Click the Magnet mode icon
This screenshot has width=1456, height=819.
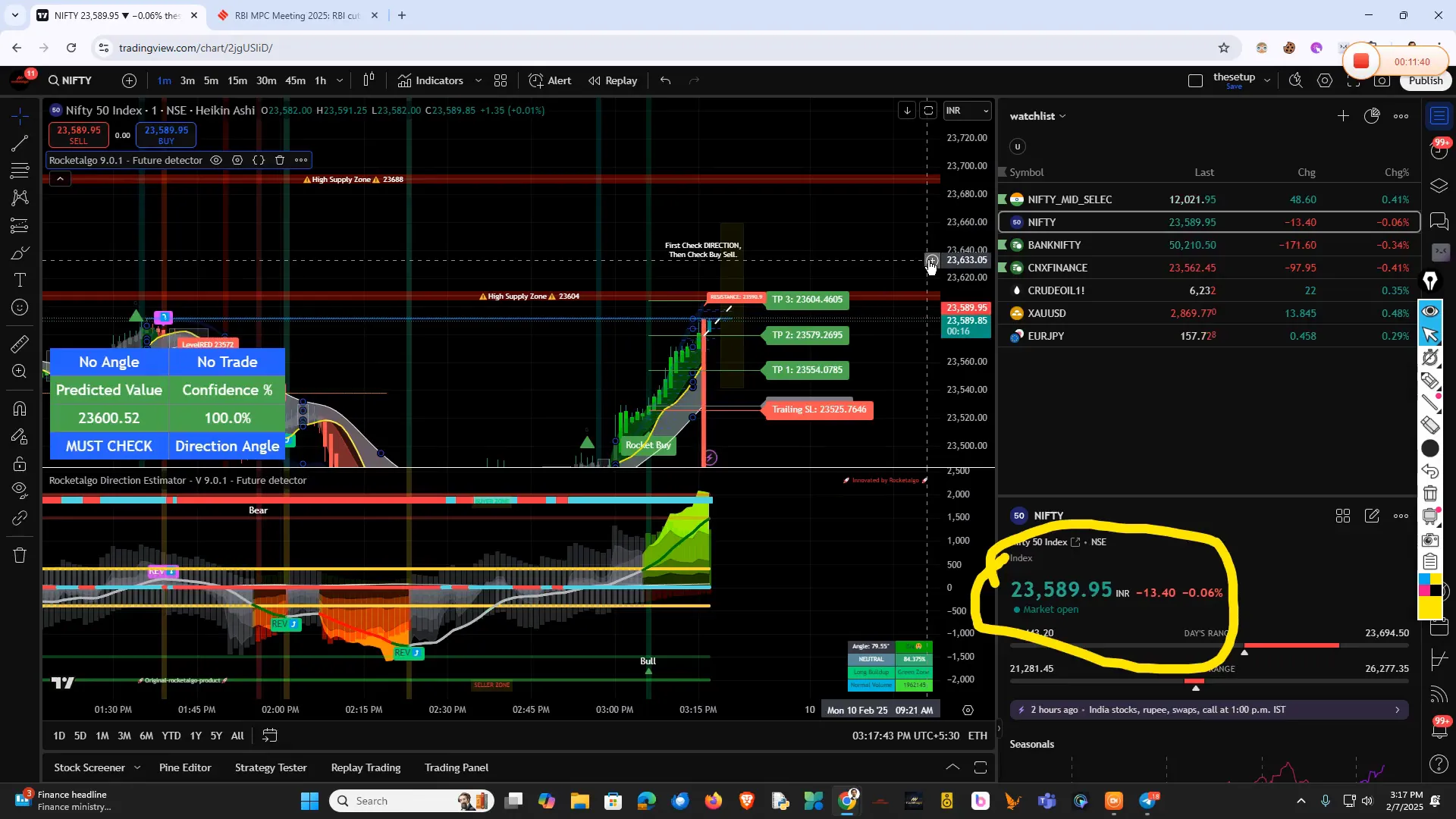pos(20,409)
